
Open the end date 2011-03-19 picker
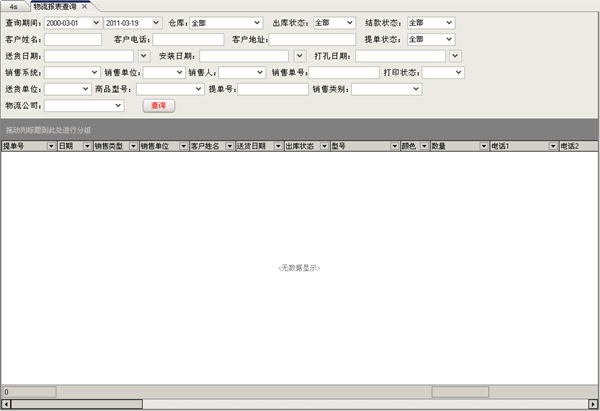[x=155, y=22]
